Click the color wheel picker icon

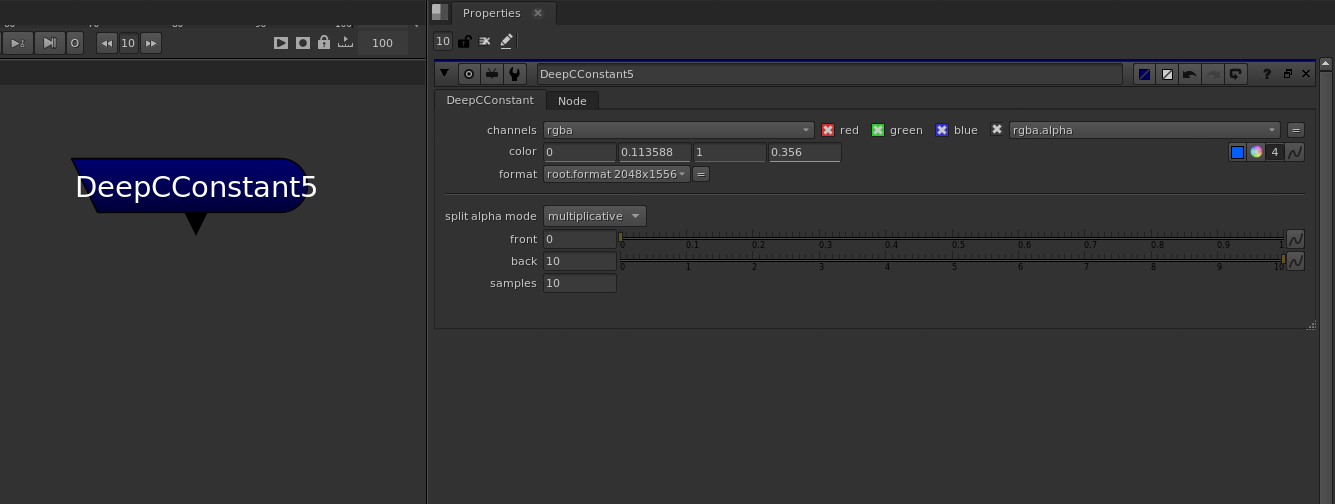point(1256,152)
